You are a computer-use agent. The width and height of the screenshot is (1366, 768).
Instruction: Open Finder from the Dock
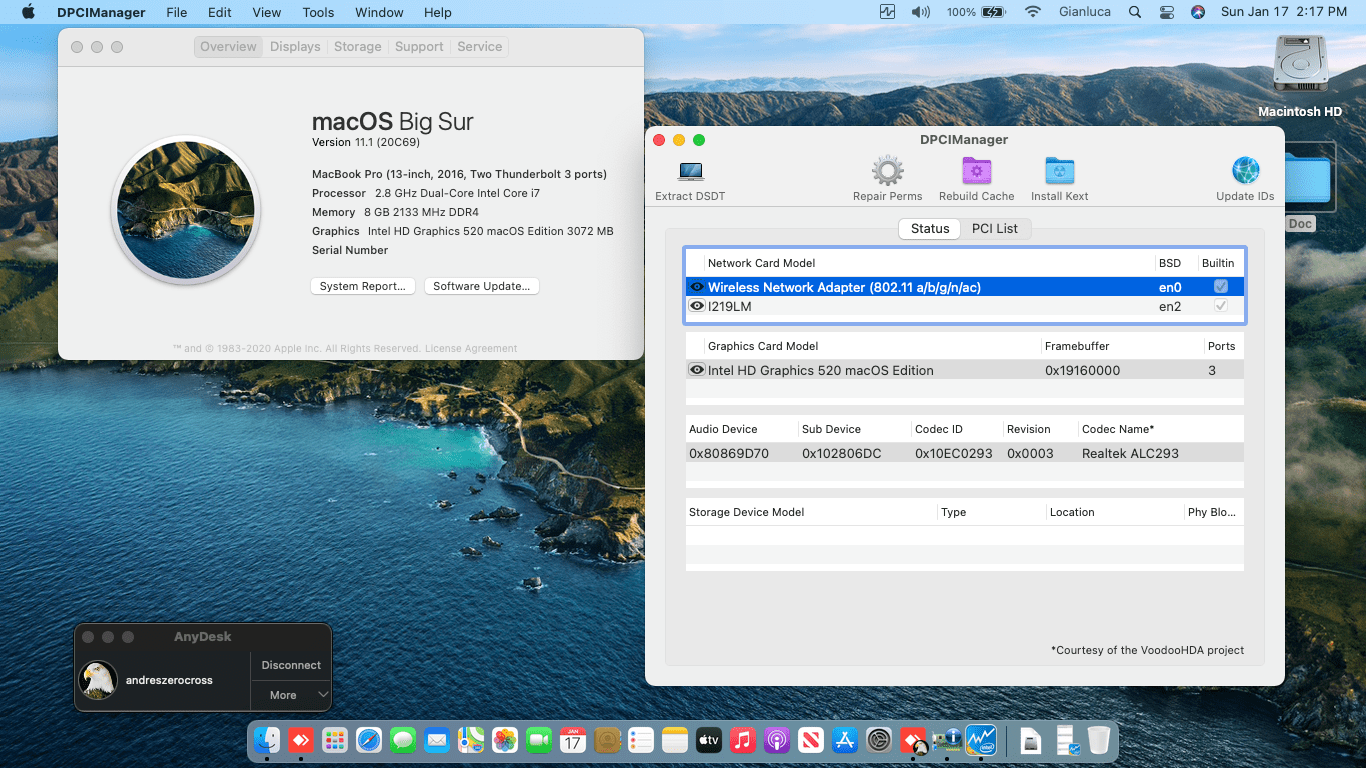click(x=267, y=740)
